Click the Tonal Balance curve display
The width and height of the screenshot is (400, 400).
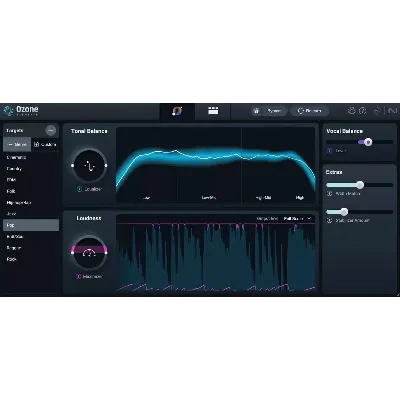coord(216,164)
